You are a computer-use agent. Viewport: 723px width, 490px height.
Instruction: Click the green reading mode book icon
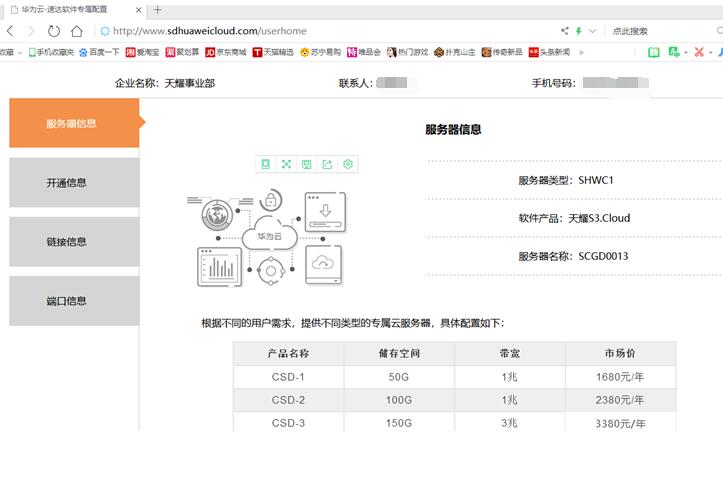click(653, 52)
